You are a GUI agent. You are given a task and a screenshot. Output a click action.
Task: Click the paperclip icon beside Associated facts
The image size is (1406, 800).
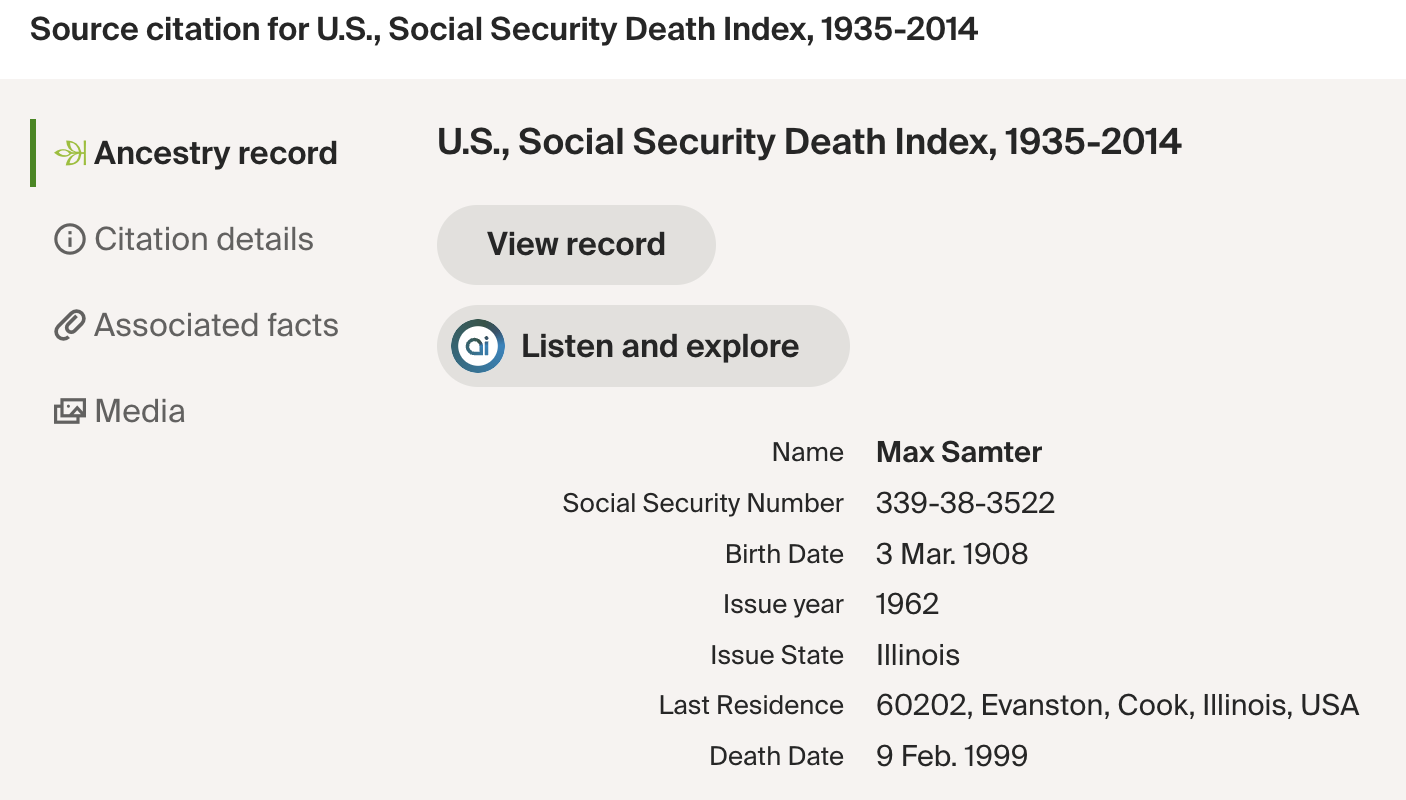[x=69, y=326]
